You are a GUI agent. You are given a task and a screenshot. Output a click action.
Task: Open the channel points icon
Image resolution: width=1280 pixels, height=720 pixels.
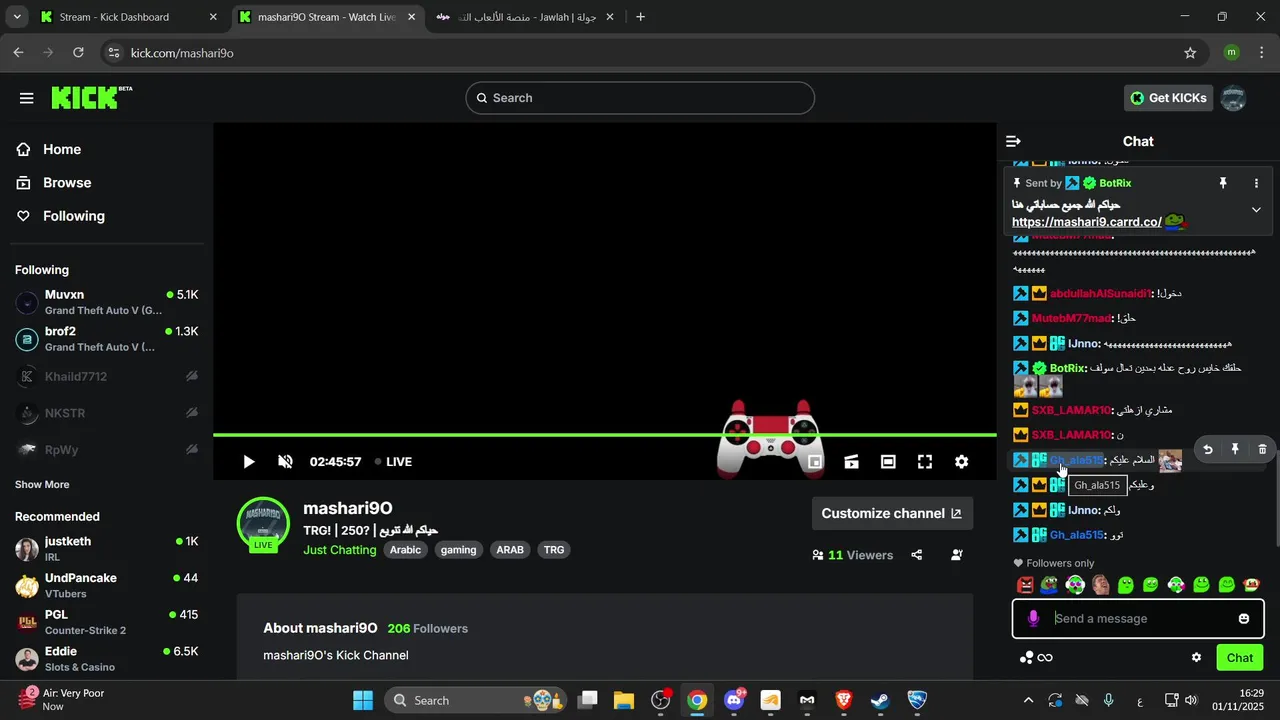pyautogui.click(x=1035, y=658)
